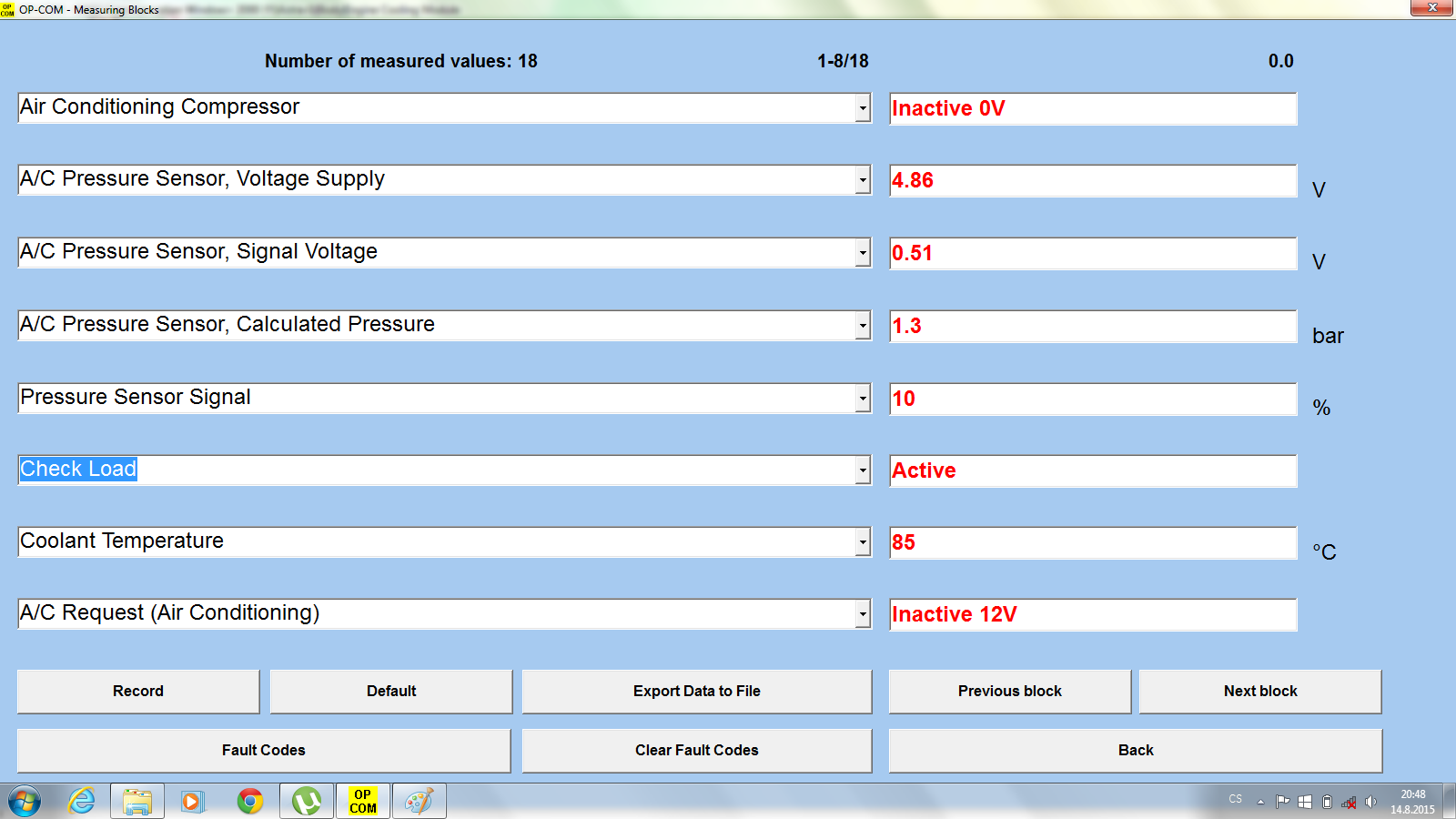Click the Back button
Viewport: 1456px width, 819px height.
[x=1135, y=750]
